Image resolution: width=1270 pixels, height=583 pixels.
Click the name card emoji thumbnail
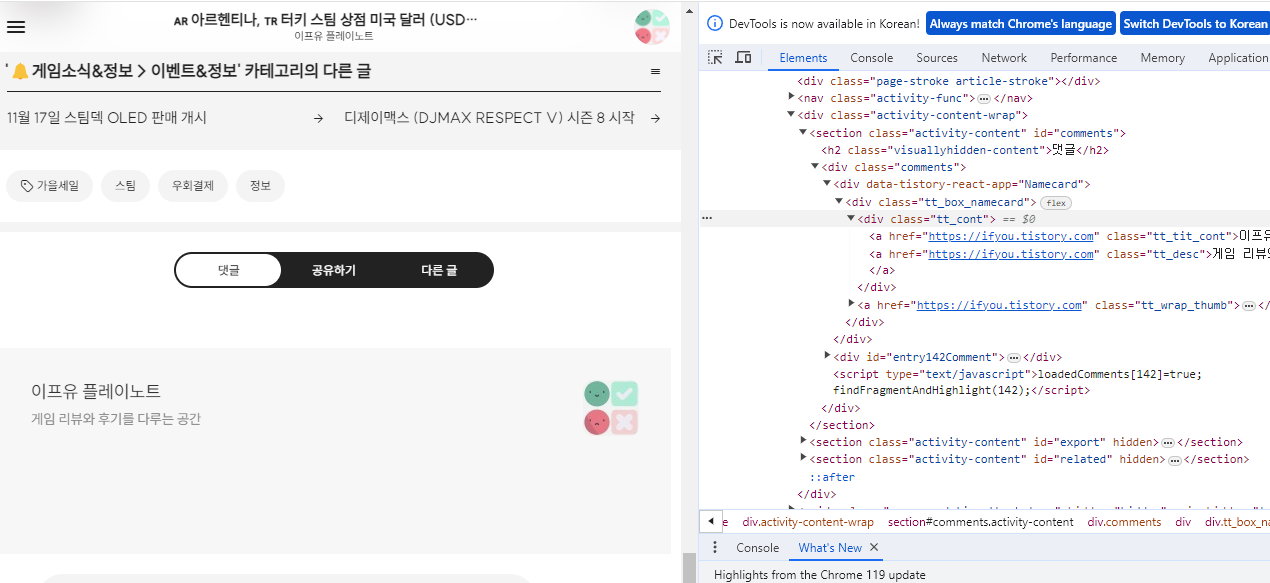click(611, 407)
